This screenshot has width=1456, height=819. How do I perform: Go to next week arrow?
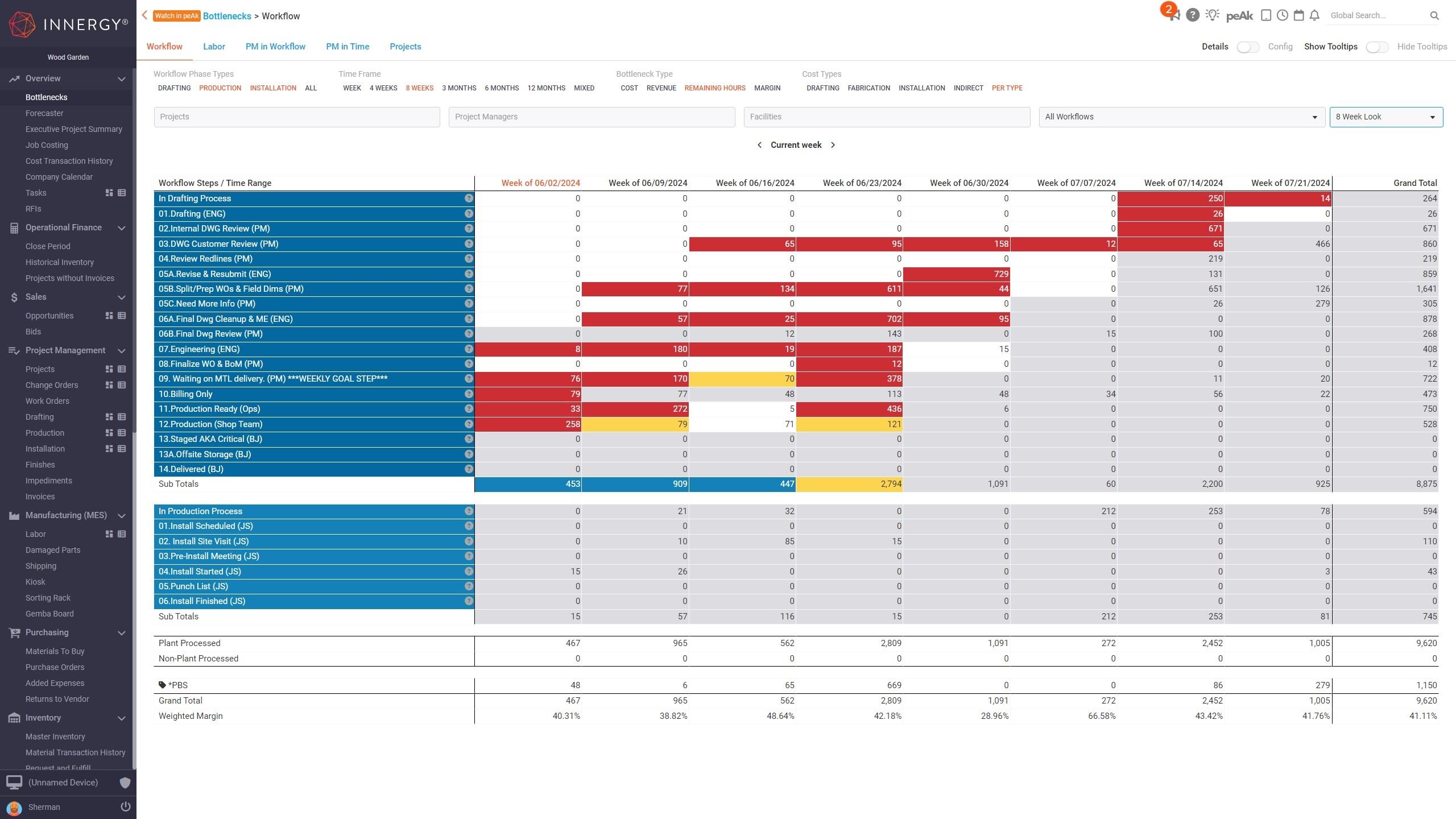[x=833, y=145]
